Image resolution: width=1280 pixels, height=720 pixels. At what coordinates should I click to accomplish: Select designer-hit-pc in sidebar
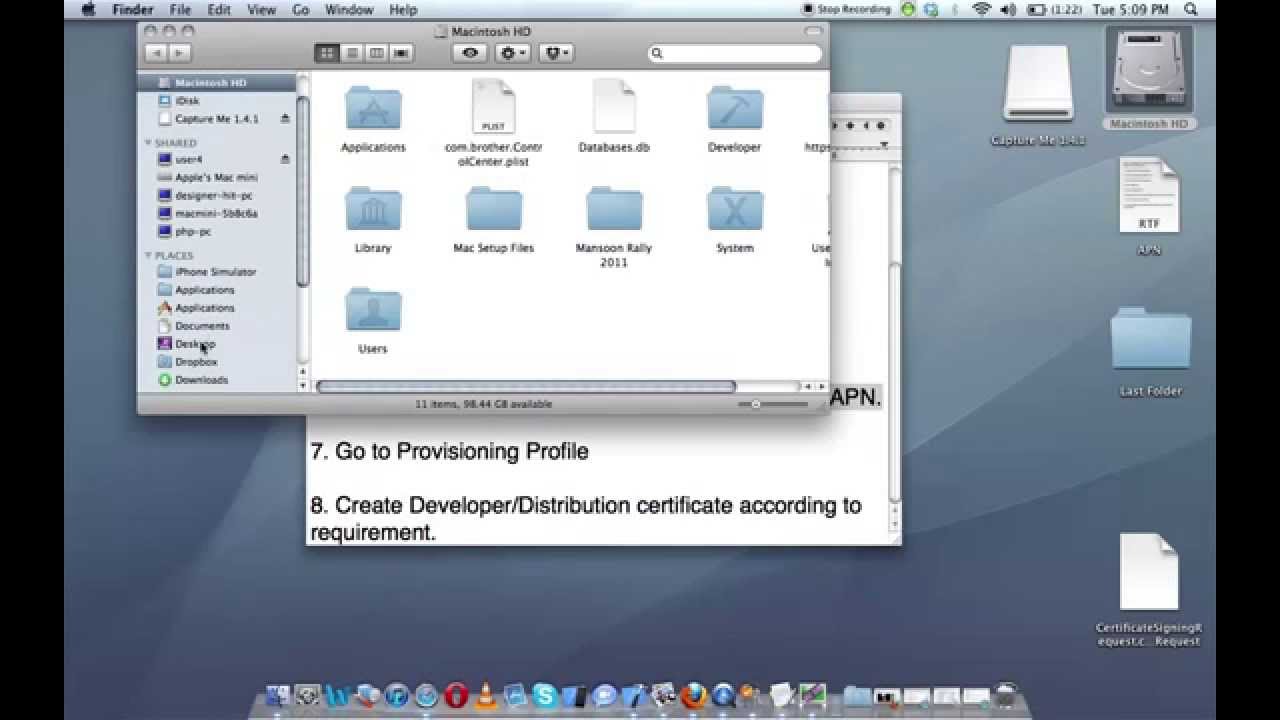(x=213, y=195)
